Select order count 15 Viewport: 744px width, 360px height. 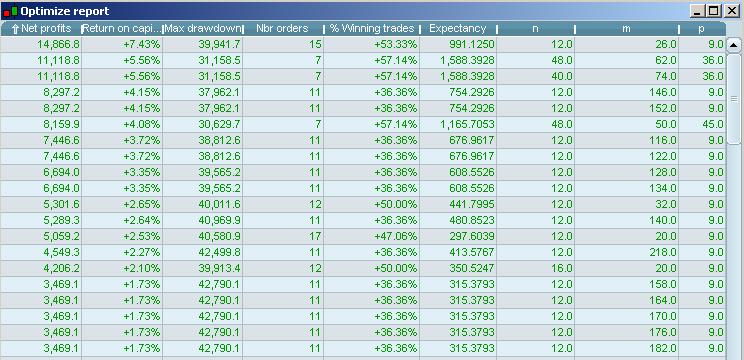pos(315,45)
